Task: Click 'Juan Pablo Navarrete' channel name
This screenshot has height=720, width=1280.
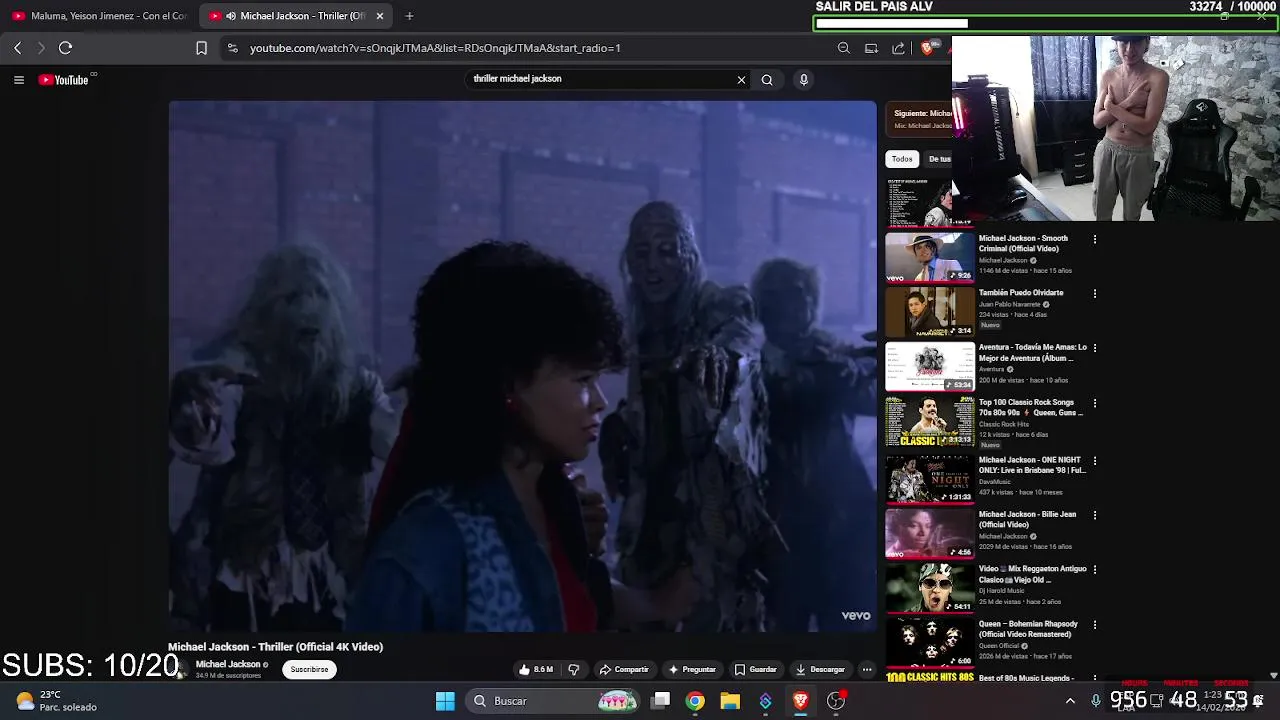Action: coord(1009,304)
